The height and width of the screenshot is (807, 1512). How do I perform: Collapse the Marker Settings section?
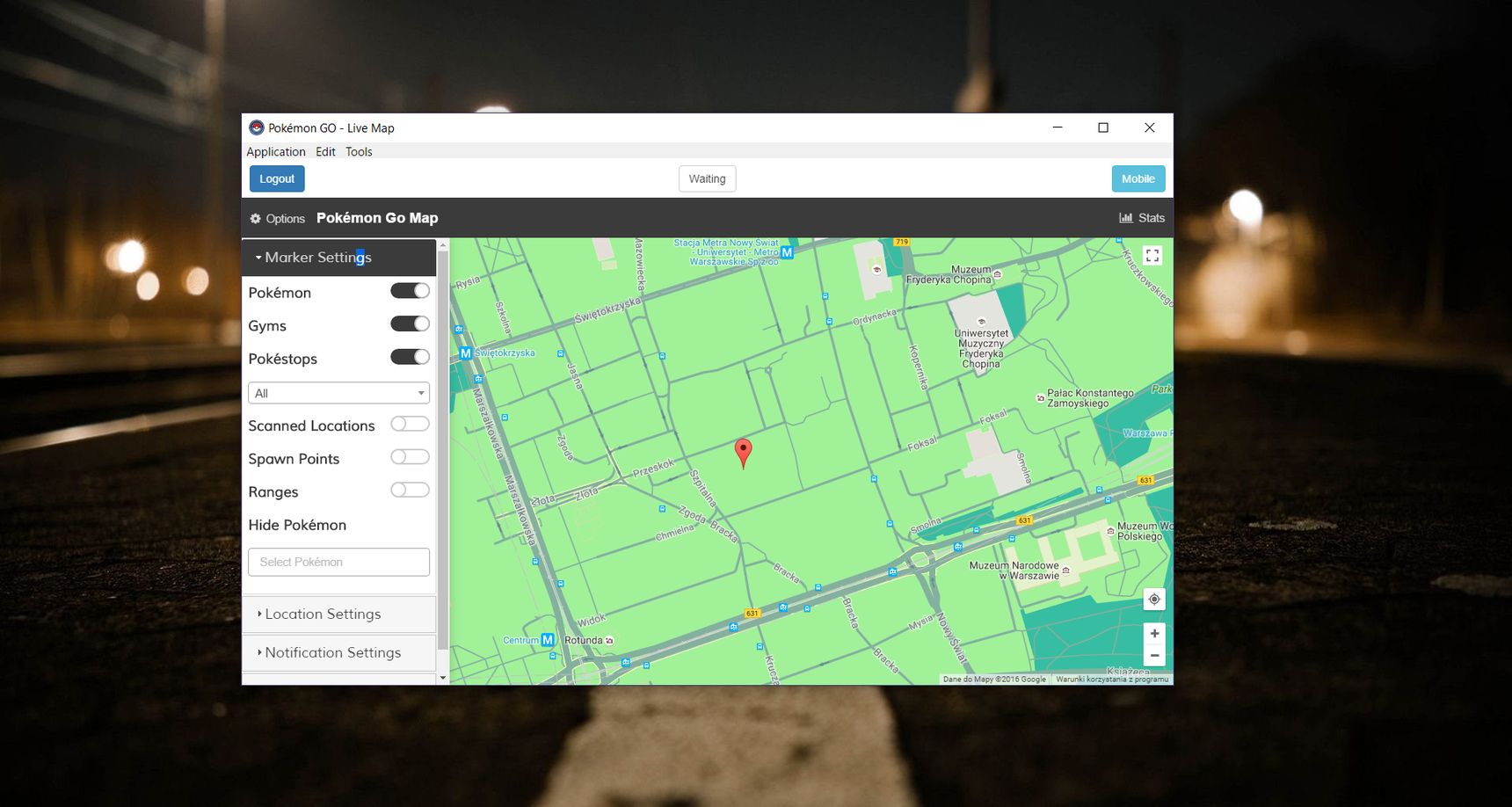pos(339,258)
